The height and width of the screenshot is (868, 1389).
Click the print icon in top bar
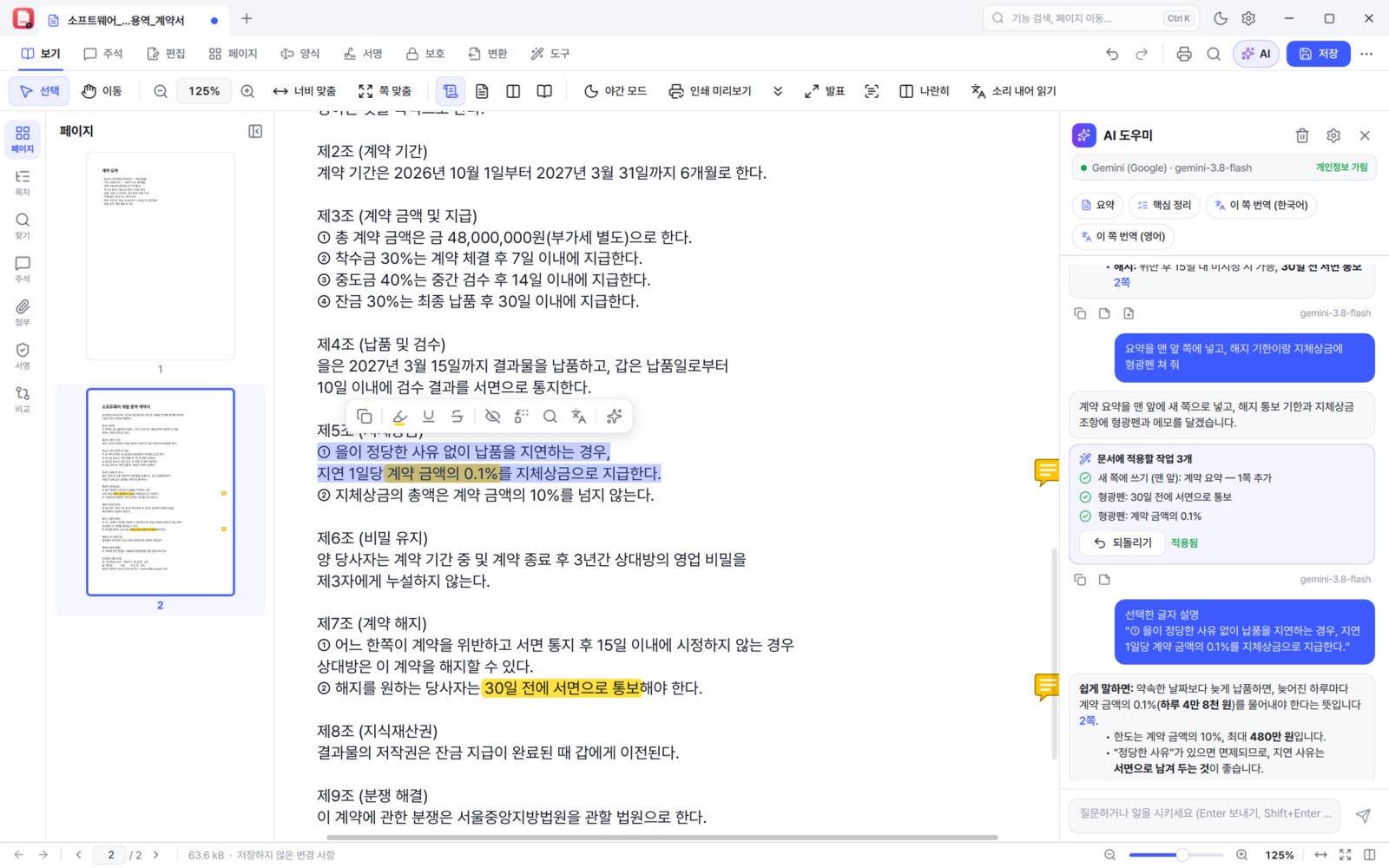(1184, 54)
